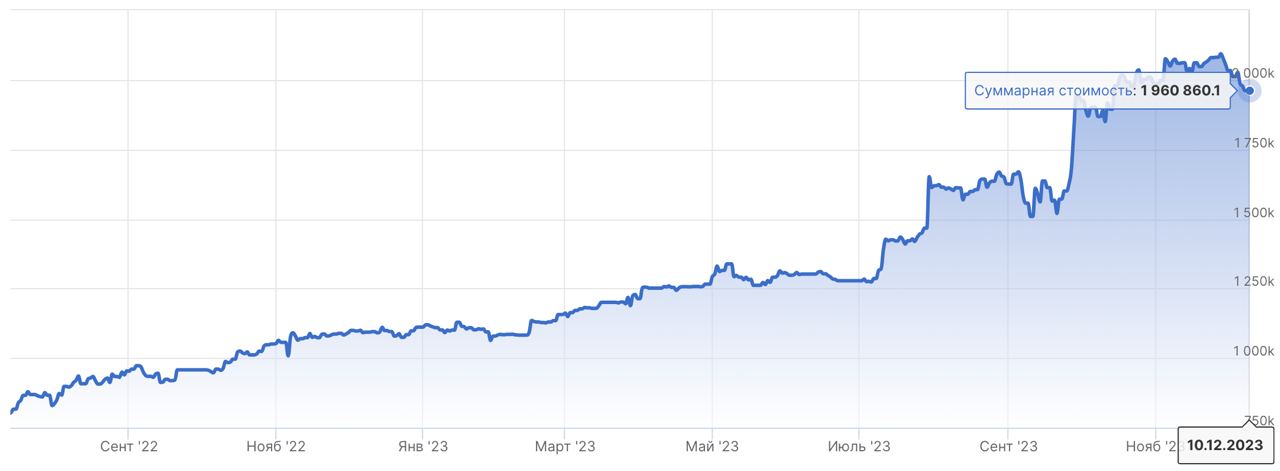Screen dimensions: 1280x471
Task: Click the line's starting point at the left edge
Action: coord(11,411)
